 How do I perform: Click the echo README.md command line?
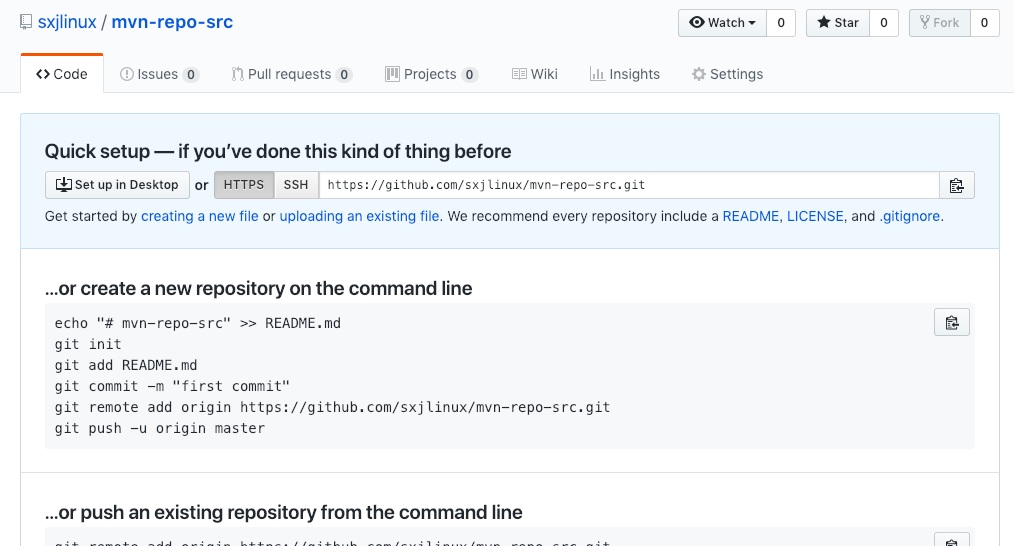pos(197,323)
